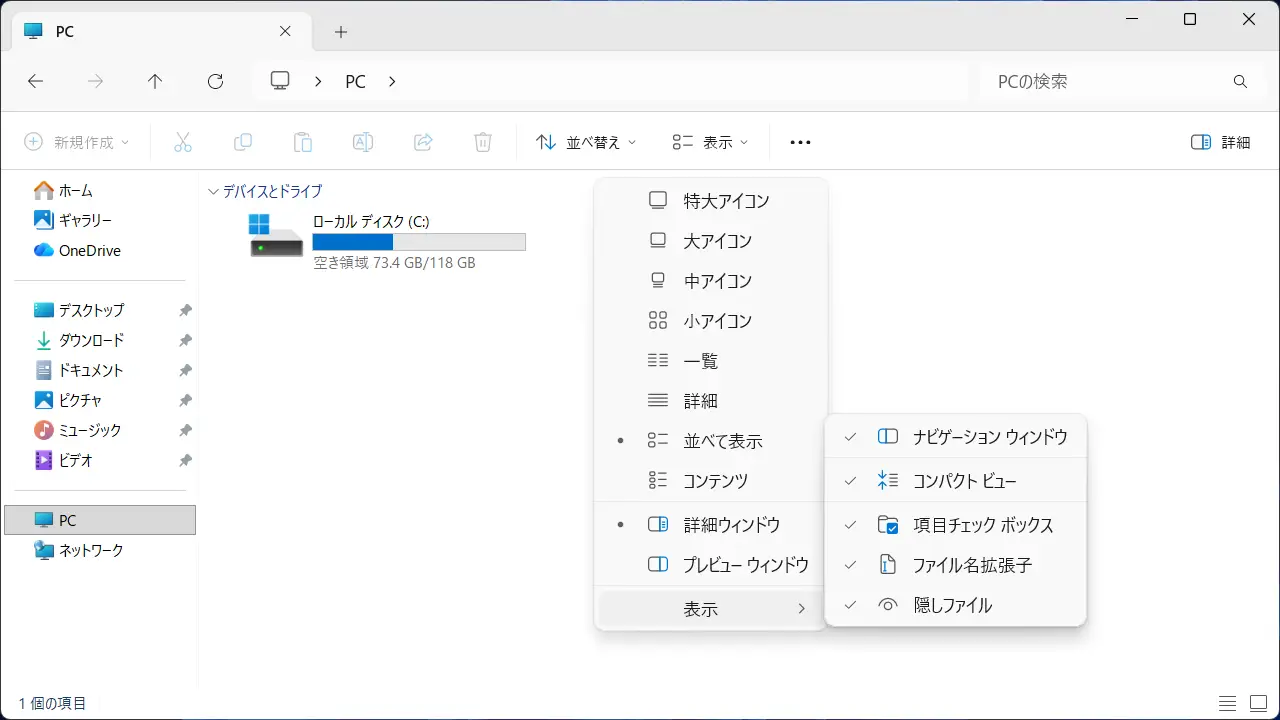1280x720 pixels.
Task: Click the ローカル ディスク (C:) capacity bar
Action: click(x=419, y=242)
